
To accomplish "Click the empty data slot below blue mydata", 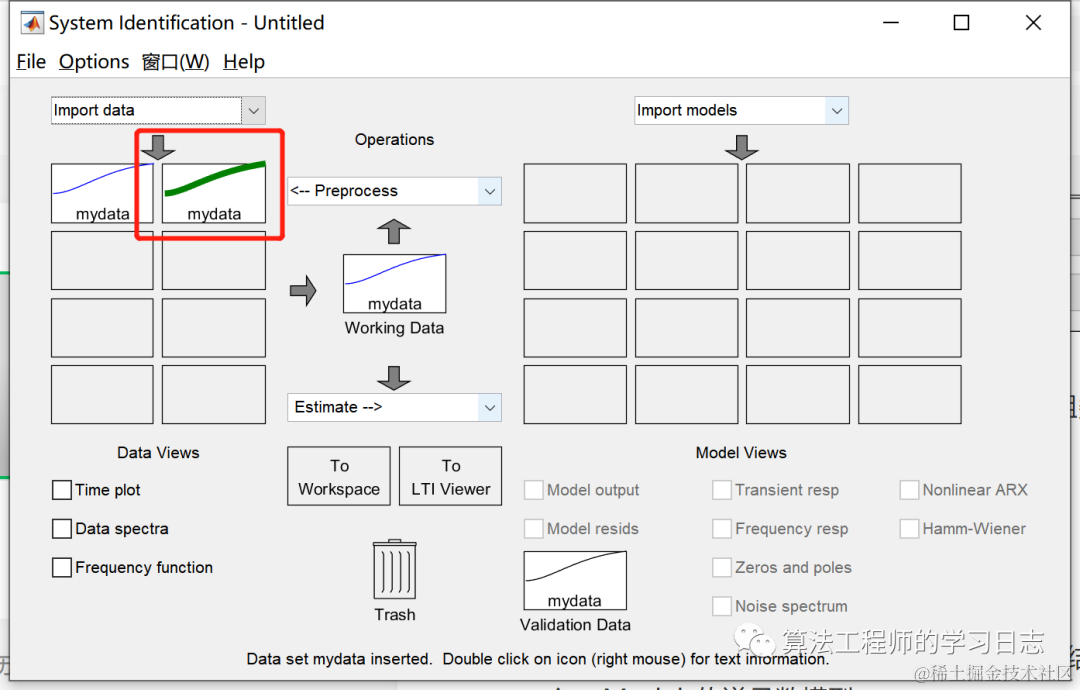I will [x=102, y=260].
